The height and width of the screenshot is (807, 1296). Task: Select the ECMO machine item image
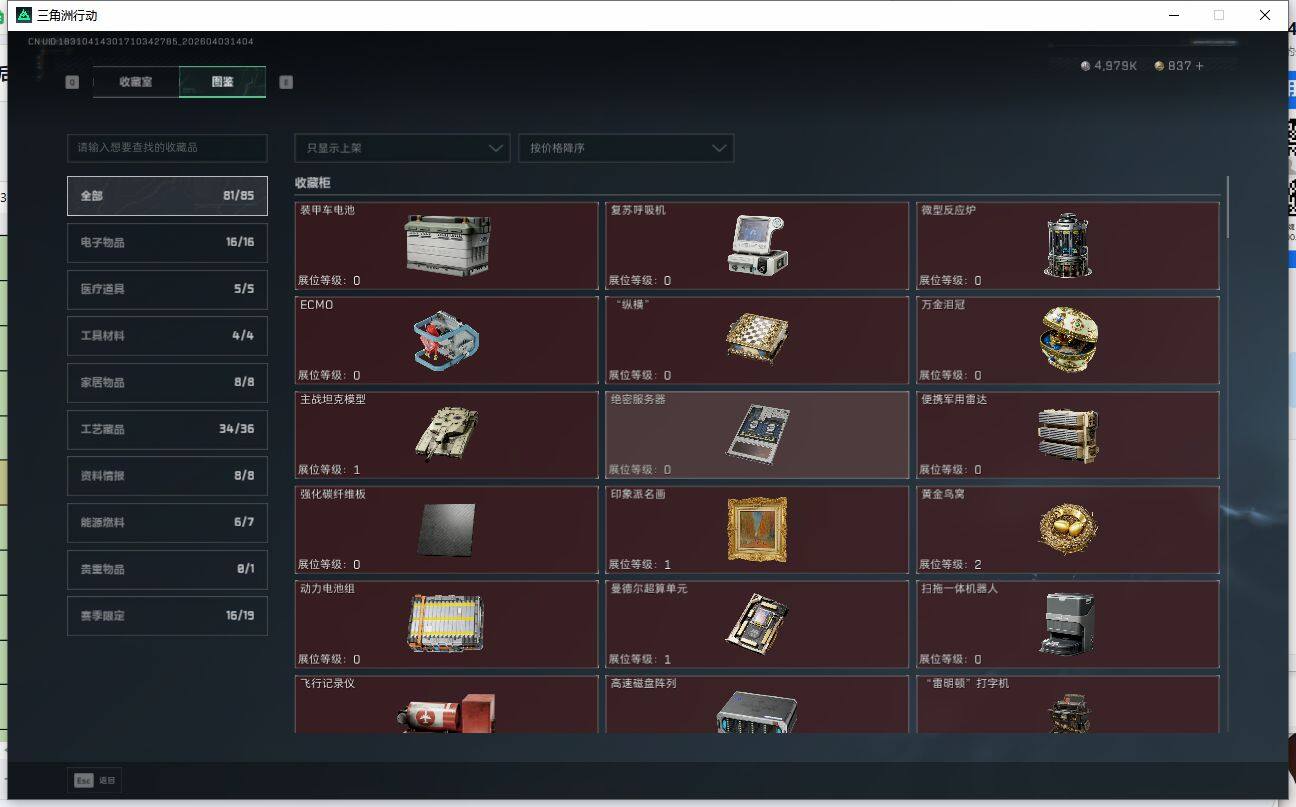[x=447, y=340]
